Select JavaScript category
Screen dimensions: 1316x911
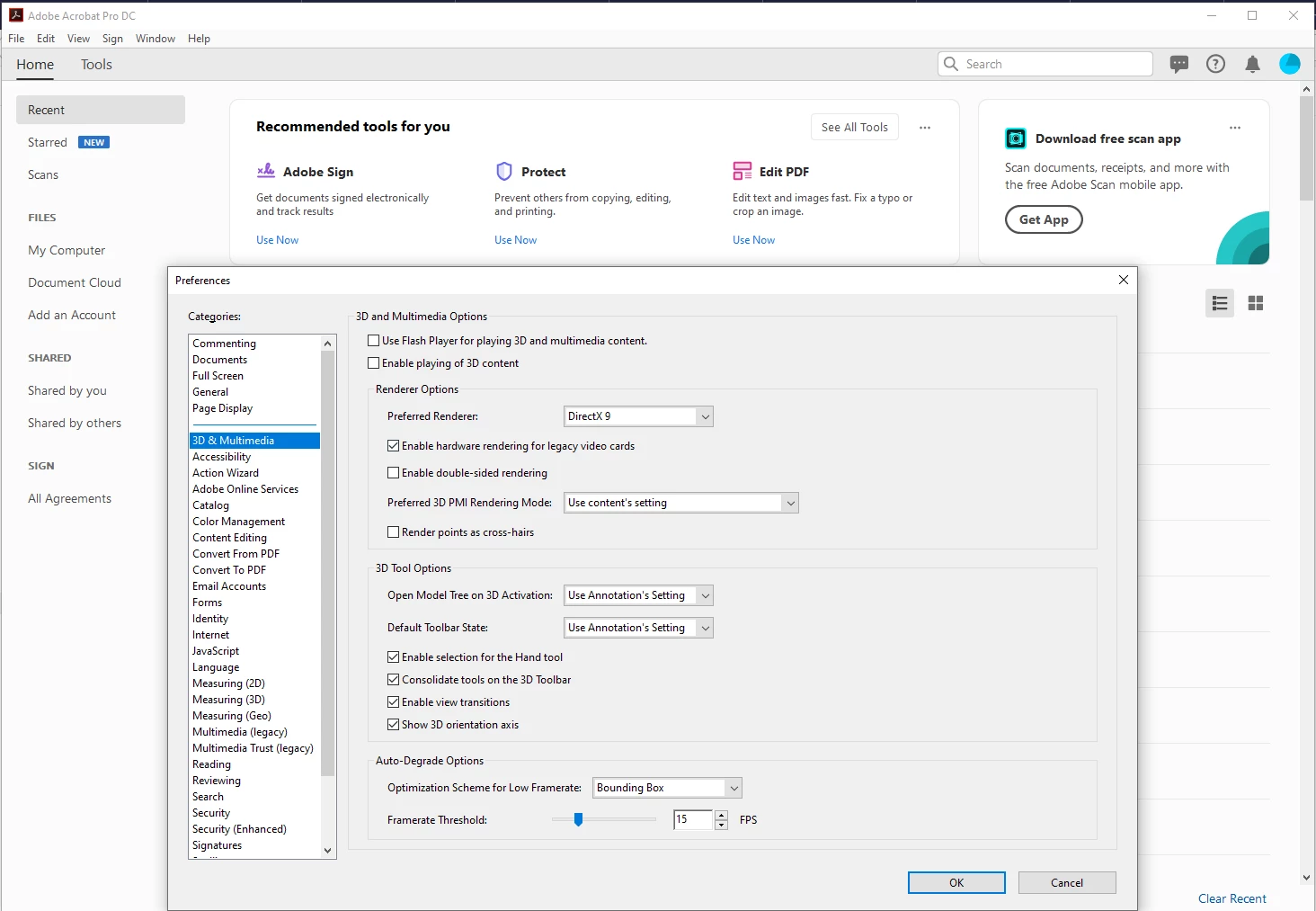pos(254,651)
